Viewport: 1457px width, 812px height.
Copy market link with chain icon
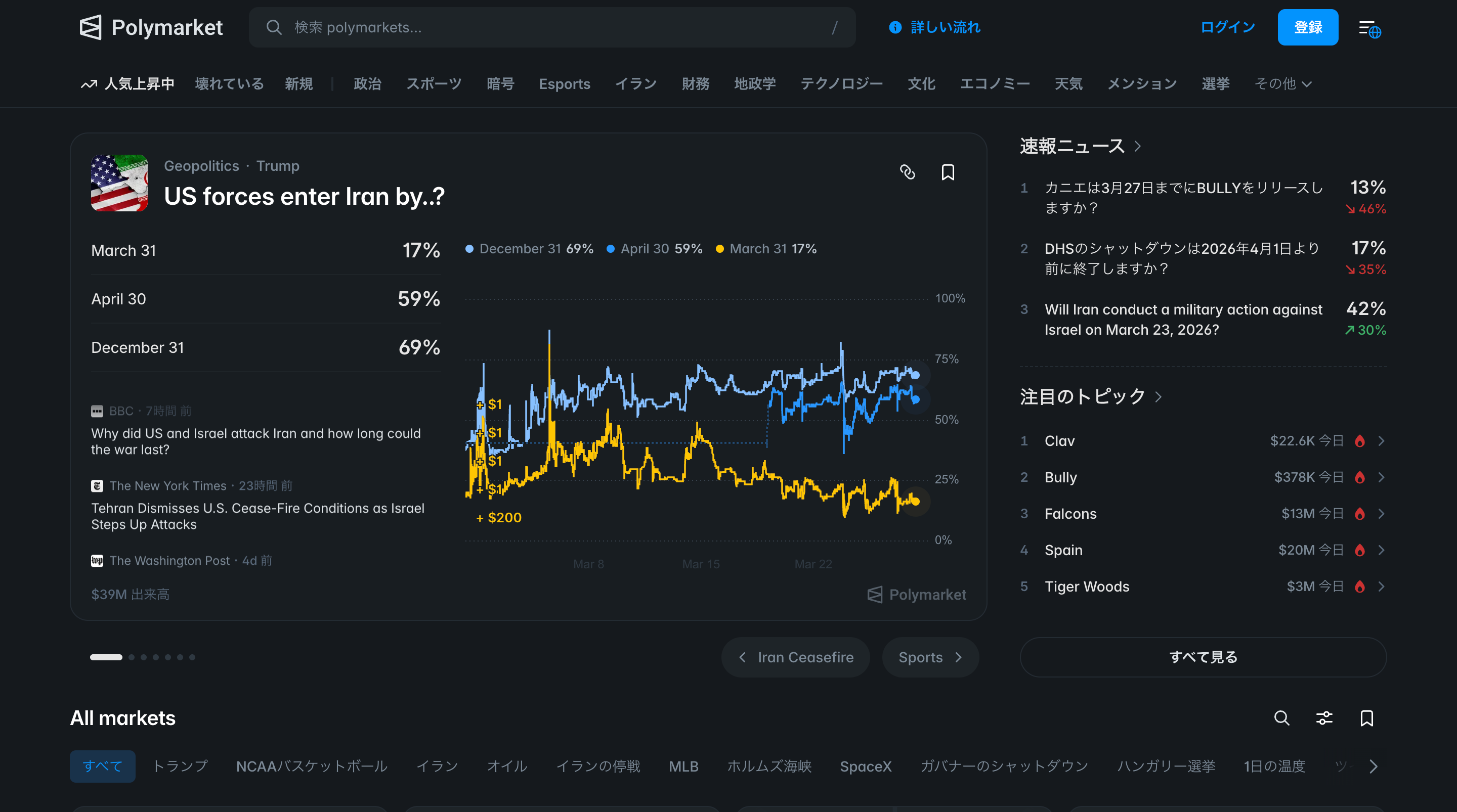907,172
